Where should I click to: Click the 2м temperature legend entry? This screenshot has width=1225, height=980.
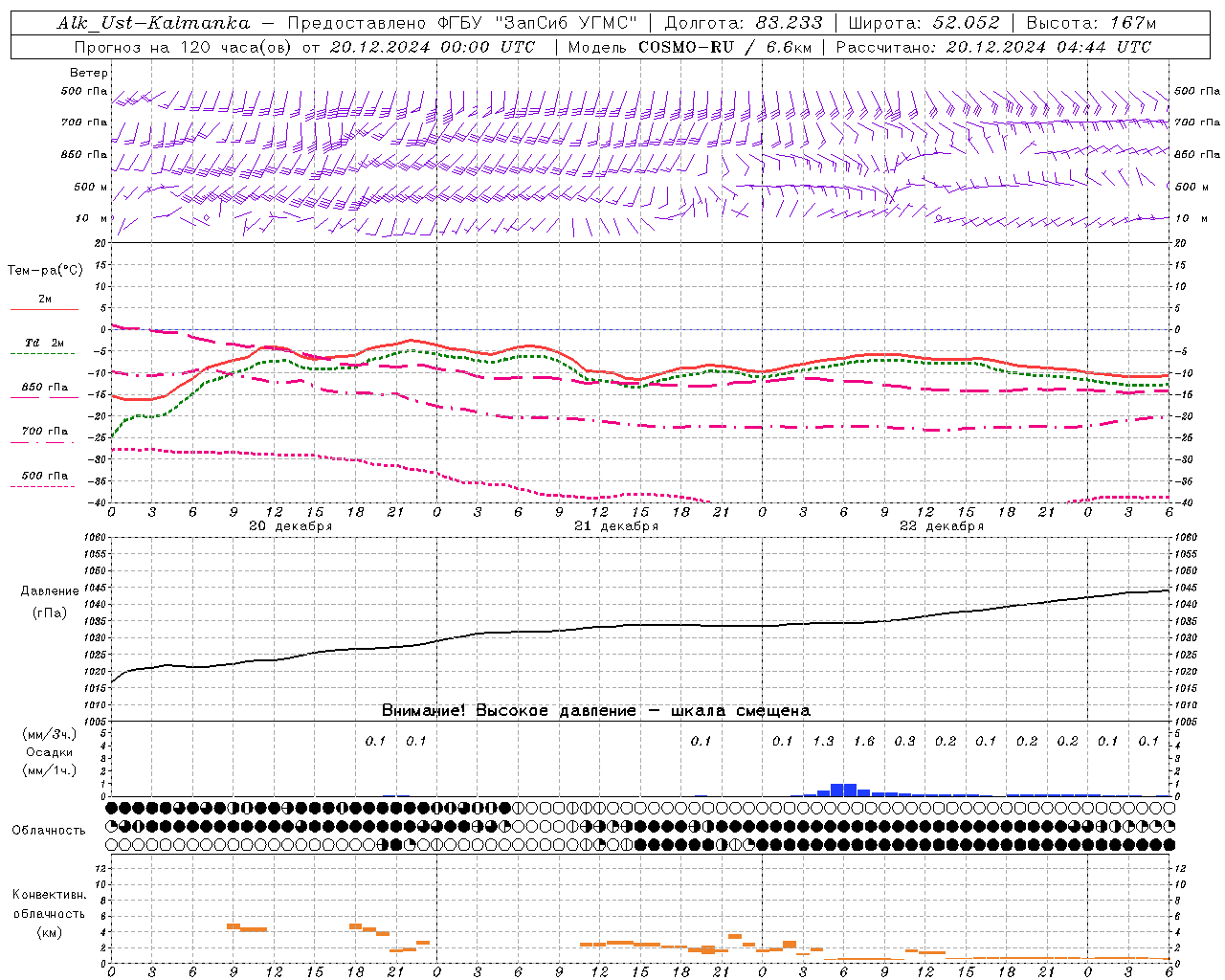[x=45, y=300]
